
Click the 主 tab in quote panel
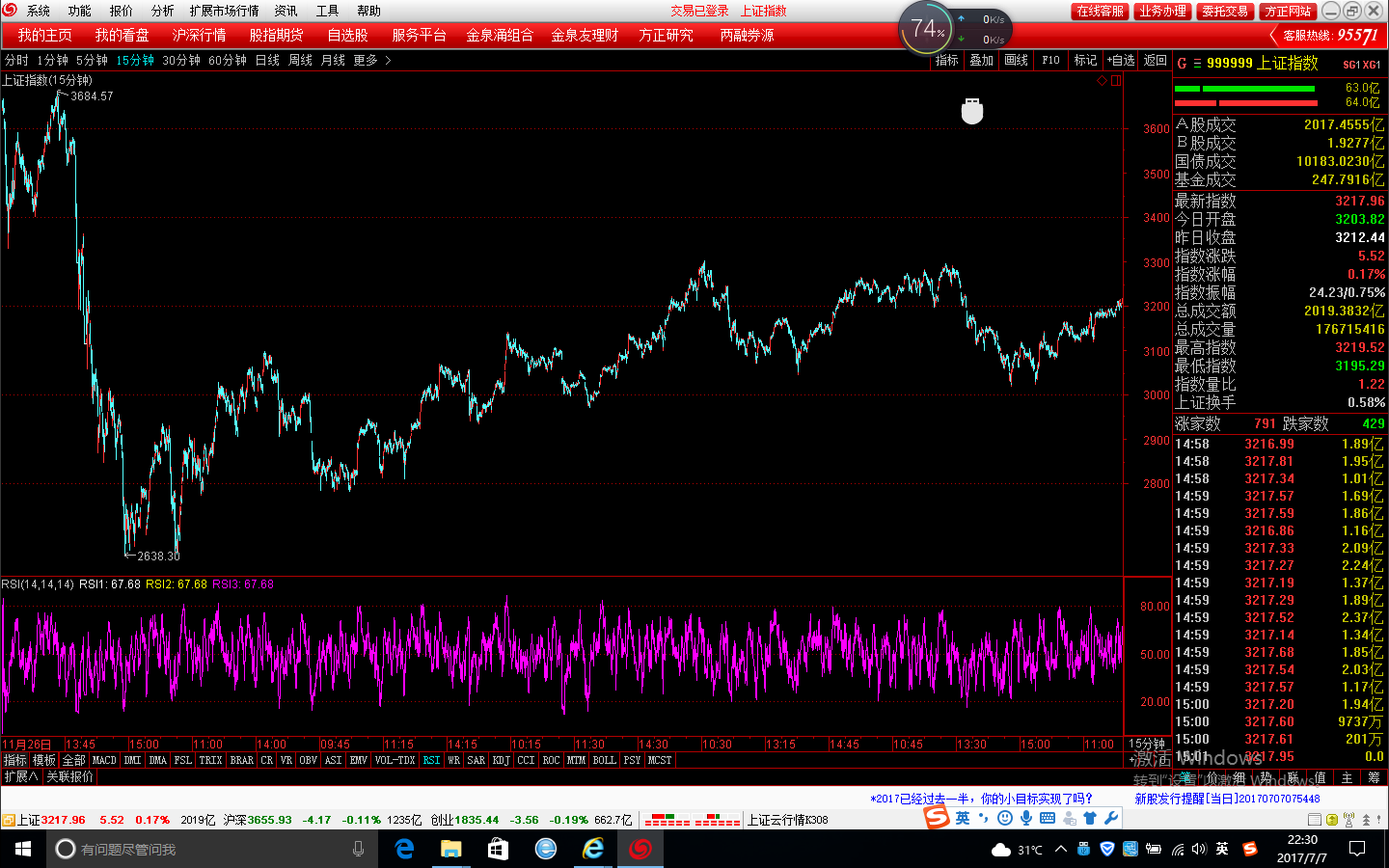click(1347, 777)
